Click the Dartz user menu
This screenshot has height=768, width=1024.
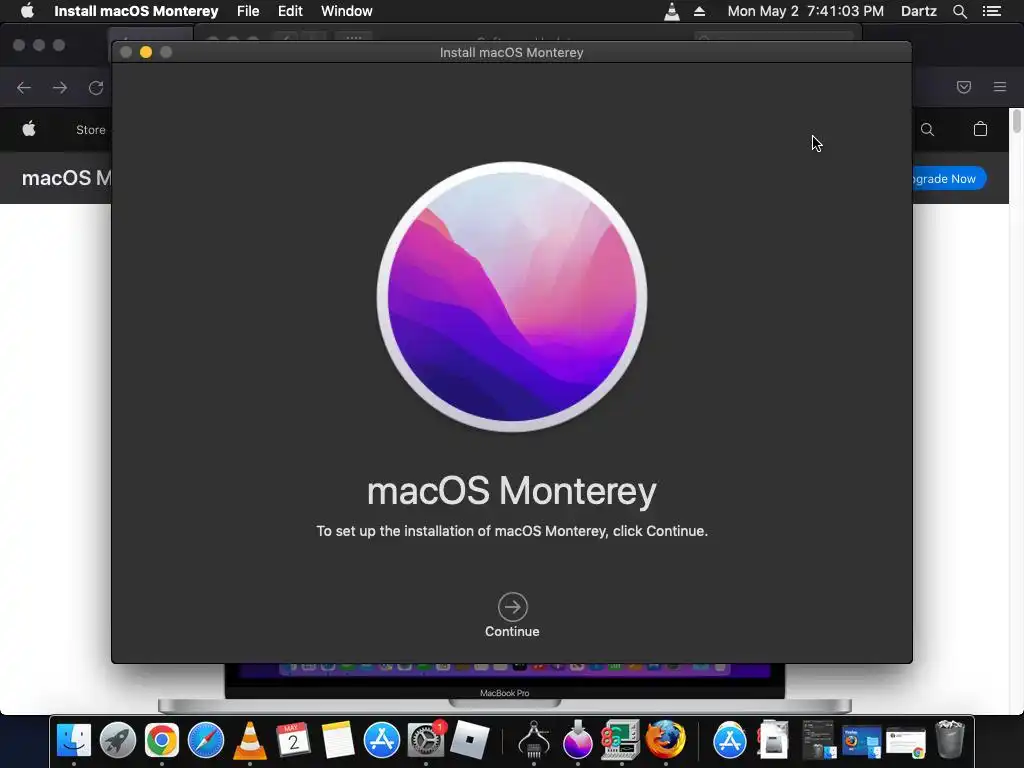pyautogui.click(x=919, y=11)
